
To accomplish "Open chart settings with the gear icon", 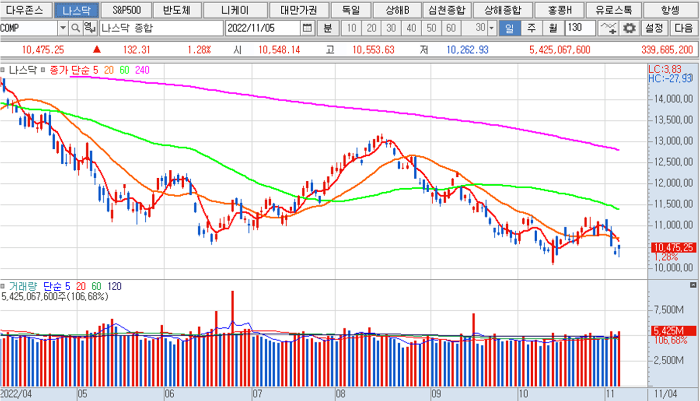I will 629,28.
